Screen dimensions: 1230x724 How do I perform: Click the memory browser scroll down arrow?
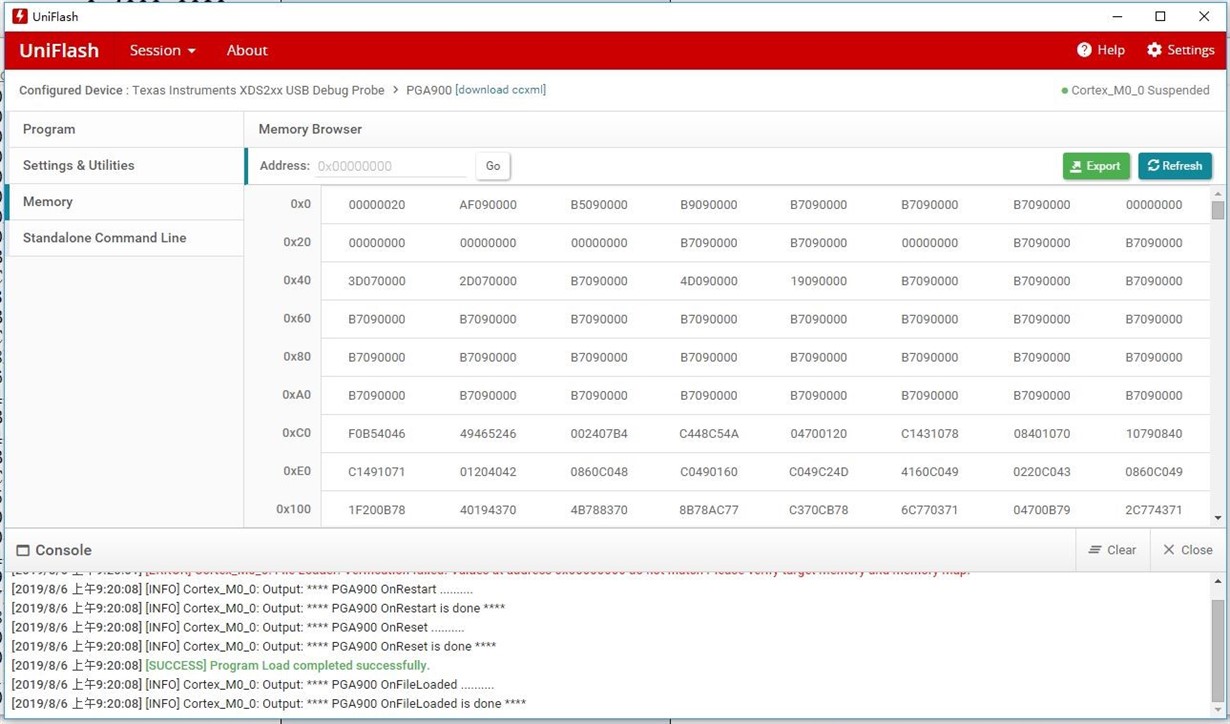point(1217,518)
